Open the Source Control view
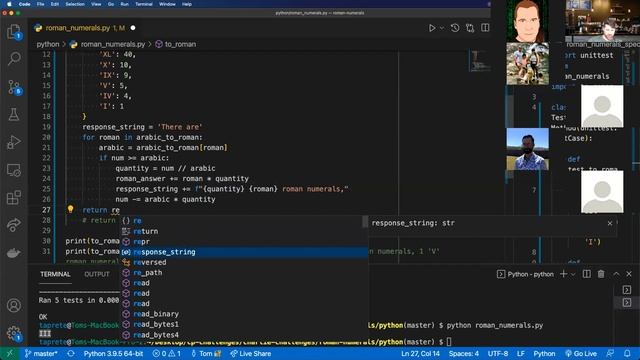 click(x=14, y=87)
